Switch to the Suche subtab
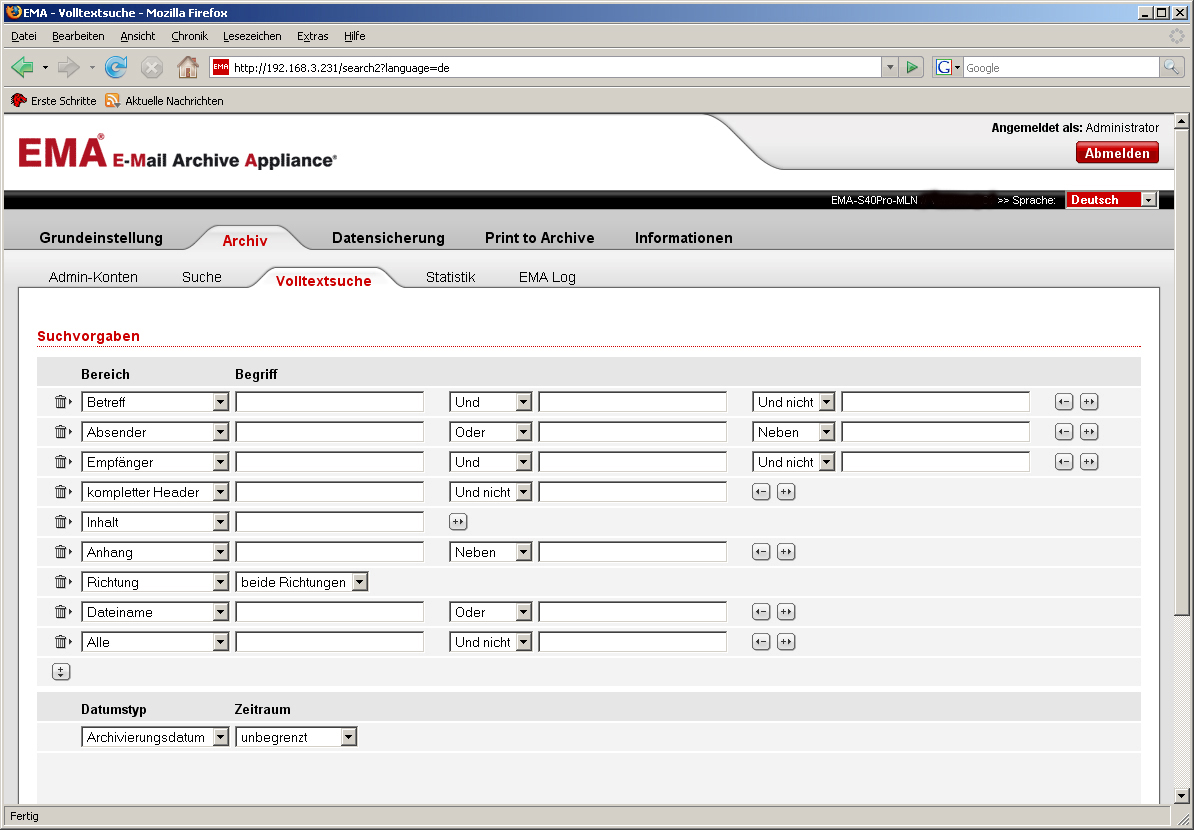Viewport: 1194px width, 830px height. point(202,277)
